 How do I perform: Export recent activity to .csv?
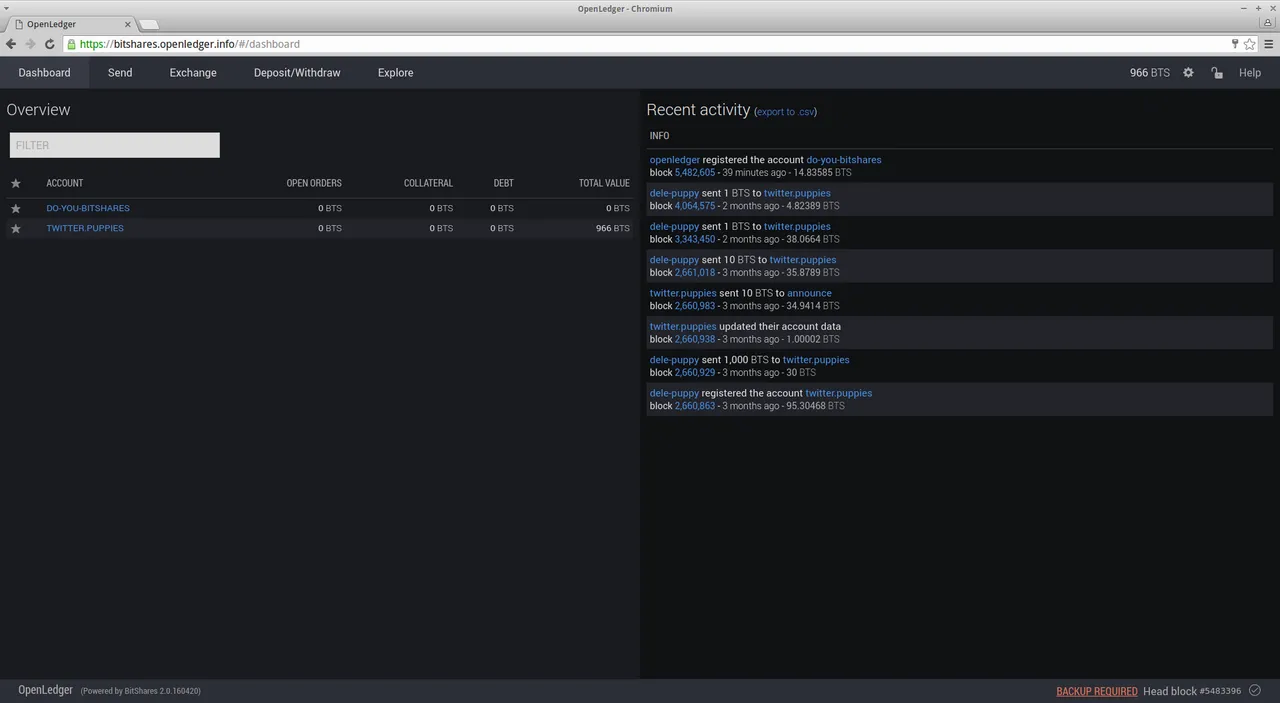point(785,112)
